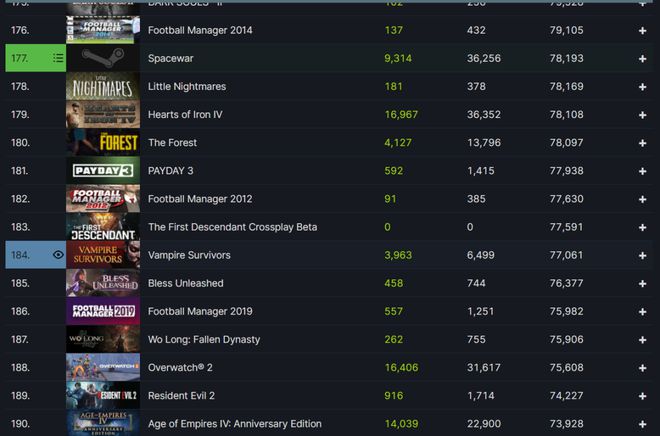660x436 pixels.
Task: Click the list icon on row 177
Action: click(x=58, y=58)
